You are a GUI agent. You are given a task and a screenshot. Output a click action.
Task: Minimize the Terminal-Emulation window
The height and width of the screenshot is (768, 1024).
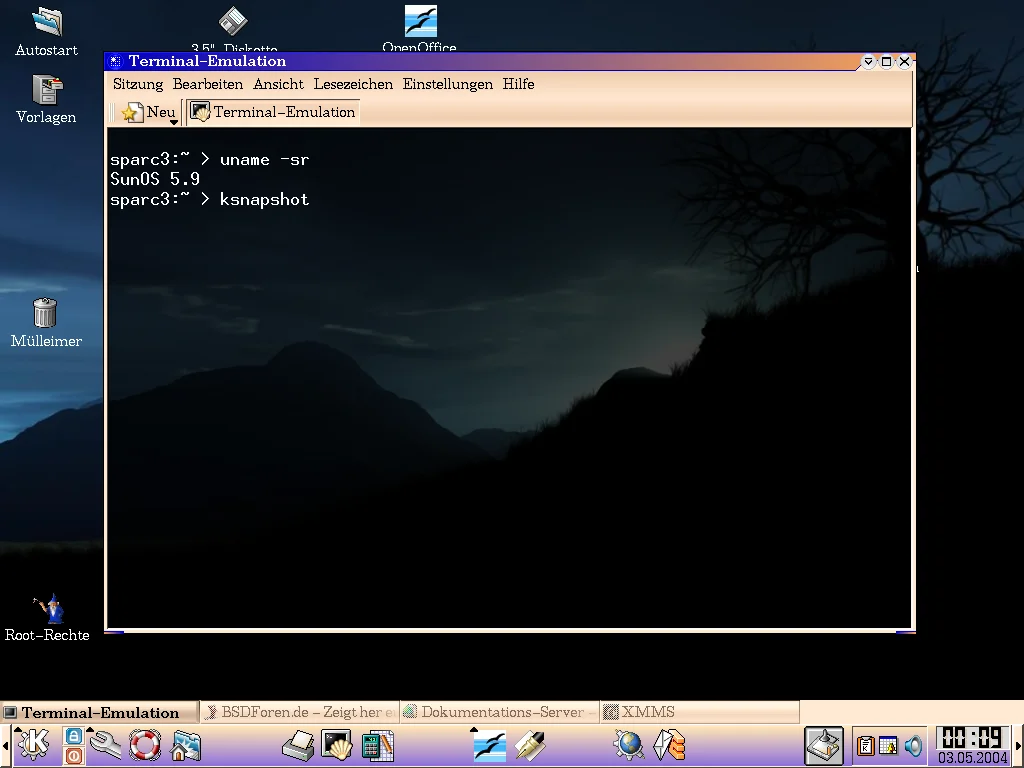pyautogui.click(x=868, y=62)
